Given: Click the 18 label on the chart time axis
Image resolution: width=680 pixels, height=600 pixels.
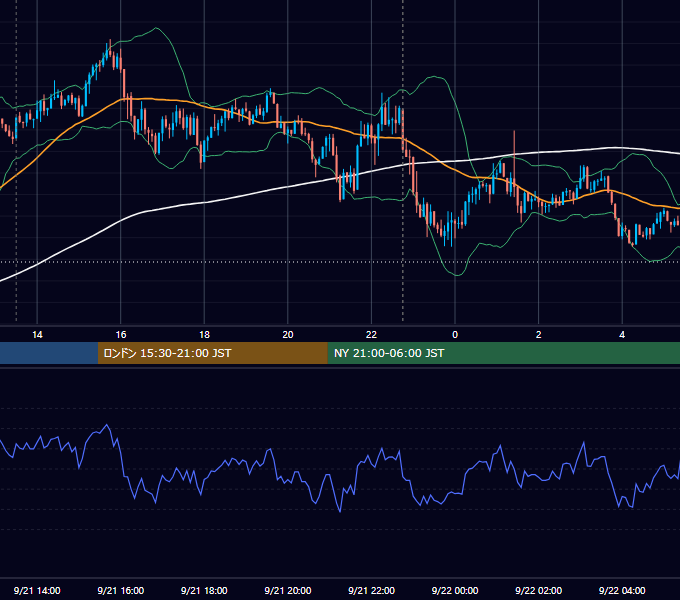Looking at the screenshot, I should (204, 335).
